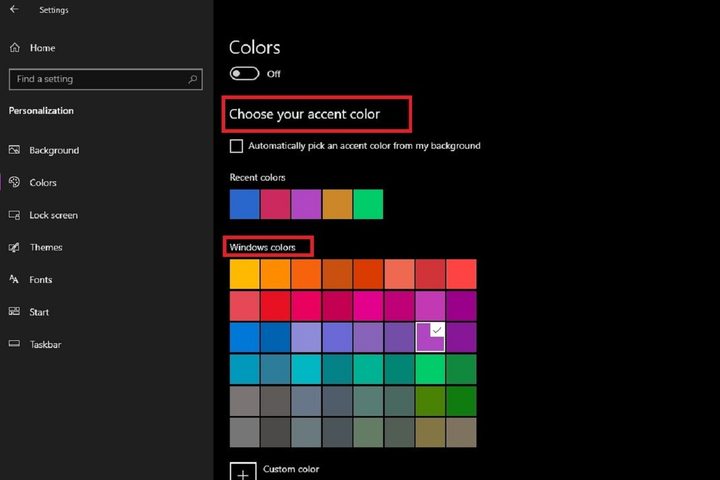720x480 pixels.
Task: Click the search magnifier icon
Action: pyautogui.click(x=193, y=79)
